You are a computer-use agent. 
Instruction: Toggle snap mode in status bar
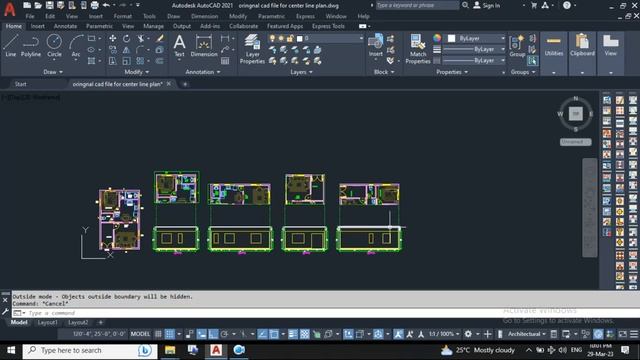coord(169,334)
